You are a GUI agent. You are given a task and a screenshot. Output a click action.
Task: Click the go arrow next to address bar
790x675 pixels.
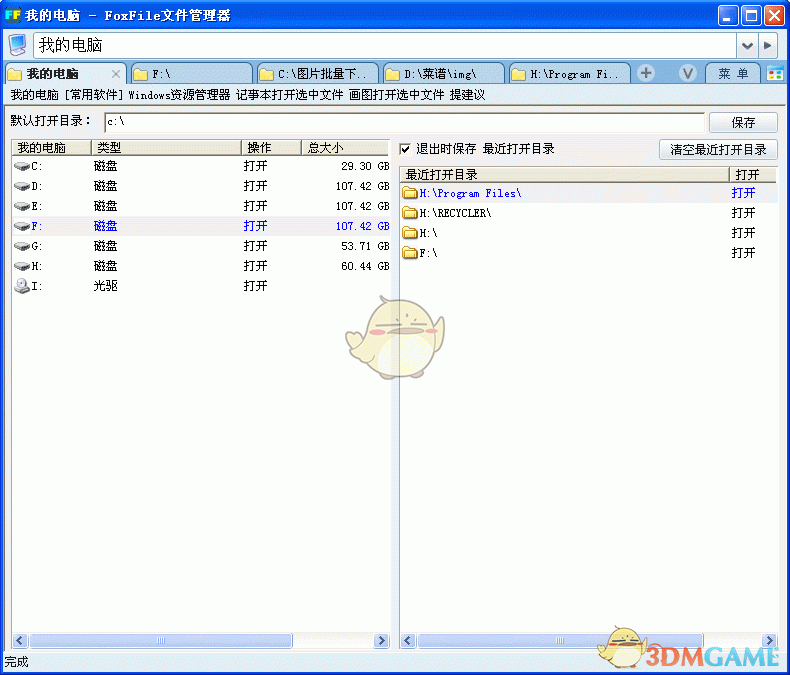pyautogui.click(x=767, y=45)
